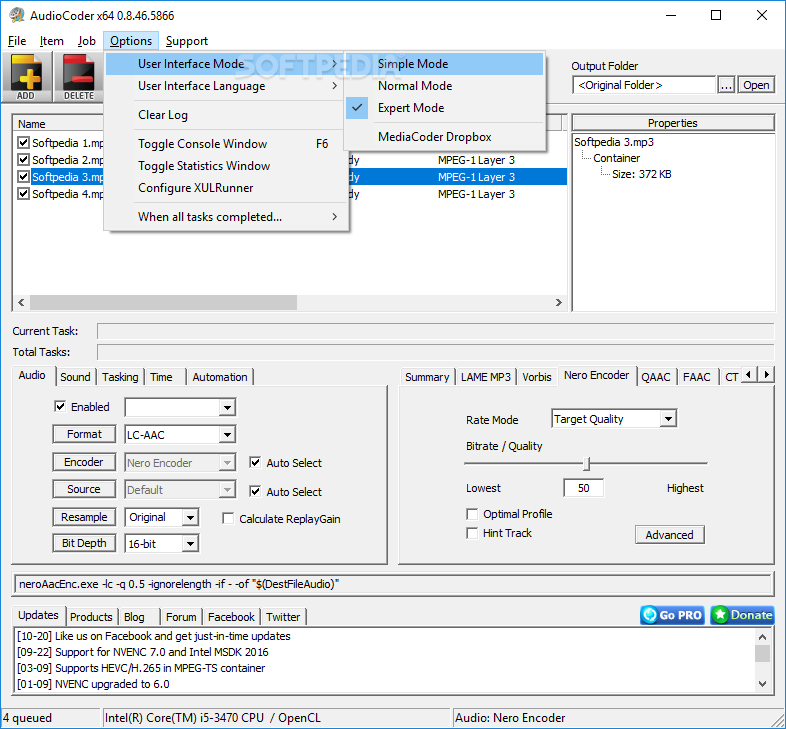Click the Properties panel header button

673,123
